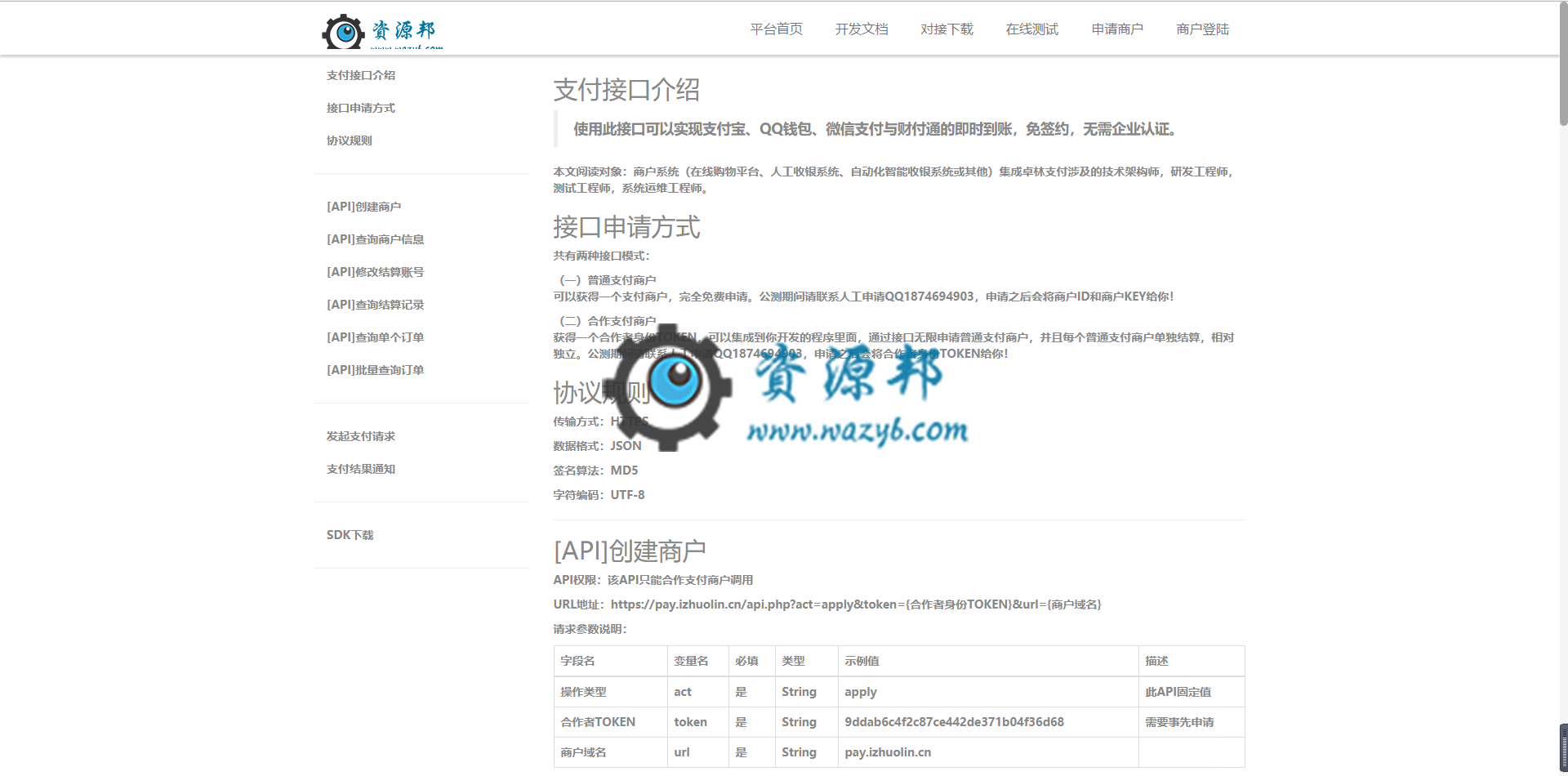Open 支付结果通知 sidebar link
This screenshot has height=776, width=1568.
pyautogui.click(x=361, y=469)
